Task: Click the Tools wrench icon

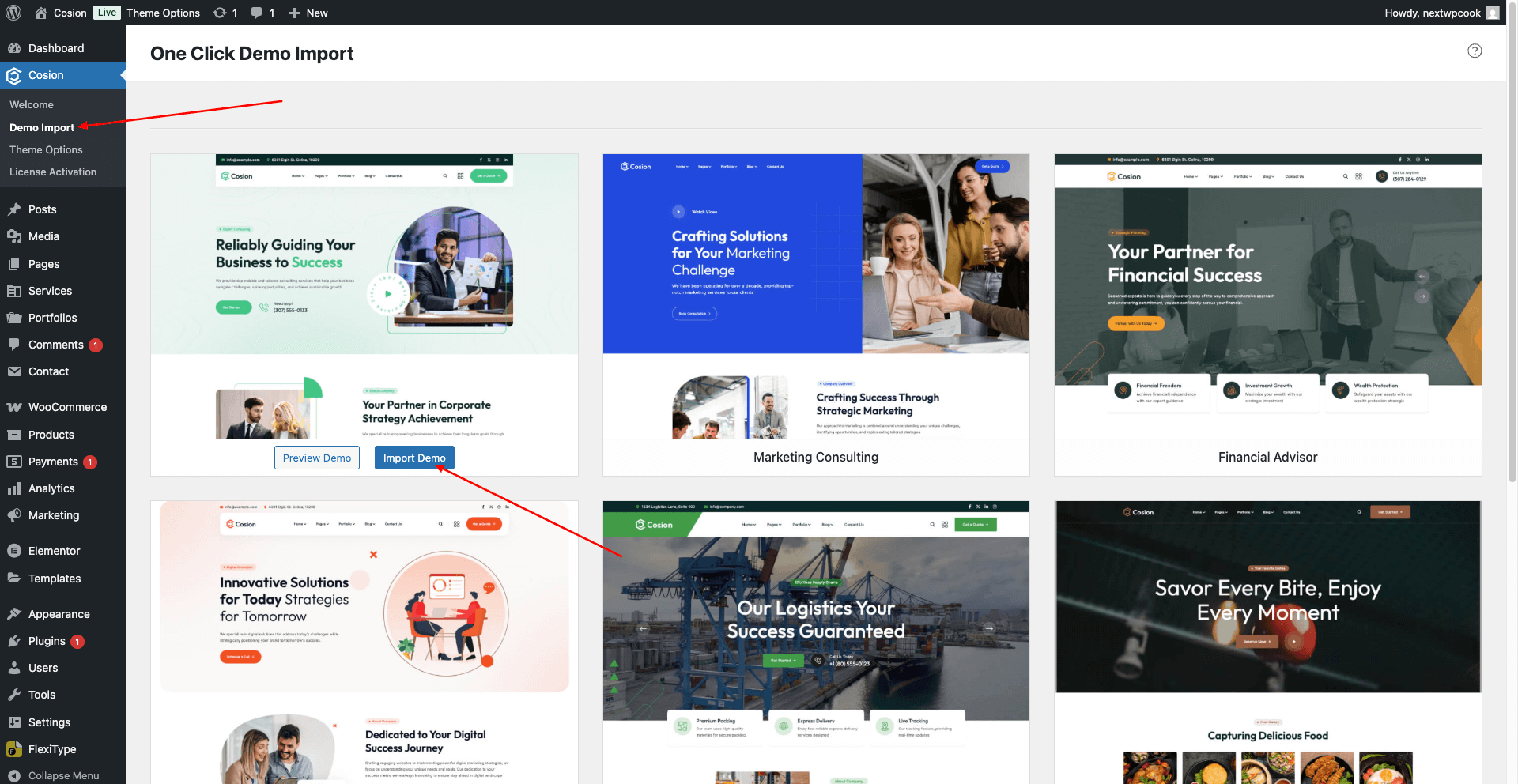Action: click(x=14, y=695)
